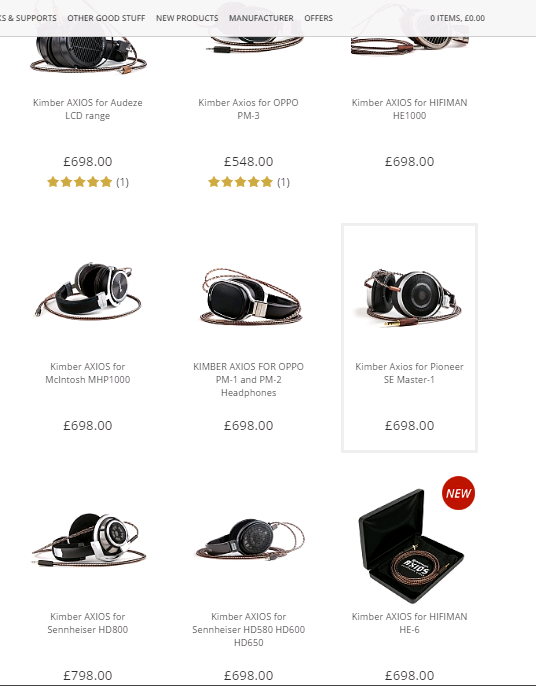
Task: Follow Kimber AXIOS for Audeze LCD link
Action: (88, 109)
